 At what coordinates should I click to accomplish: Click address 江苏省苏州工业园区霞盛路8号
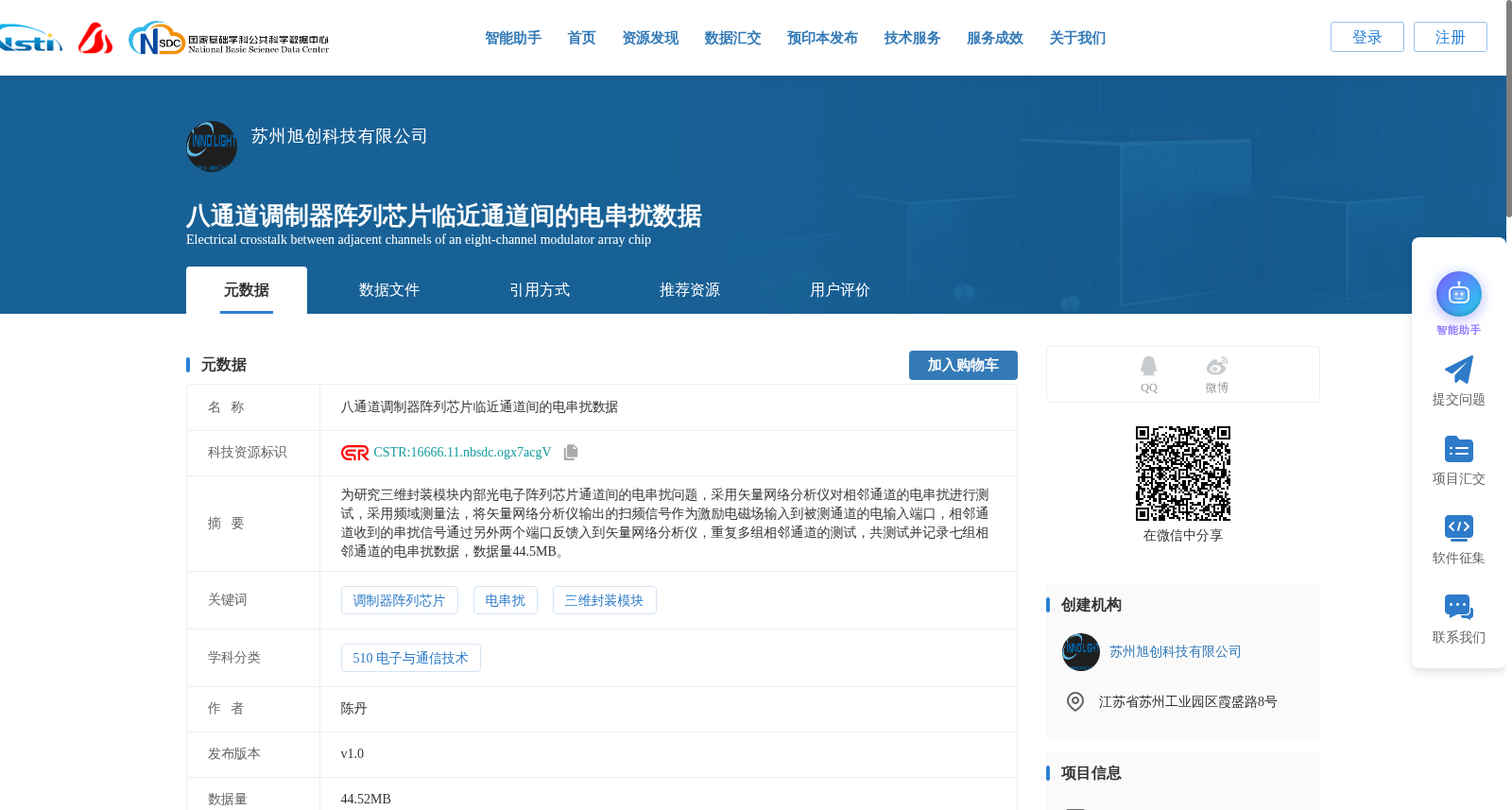1188,702
